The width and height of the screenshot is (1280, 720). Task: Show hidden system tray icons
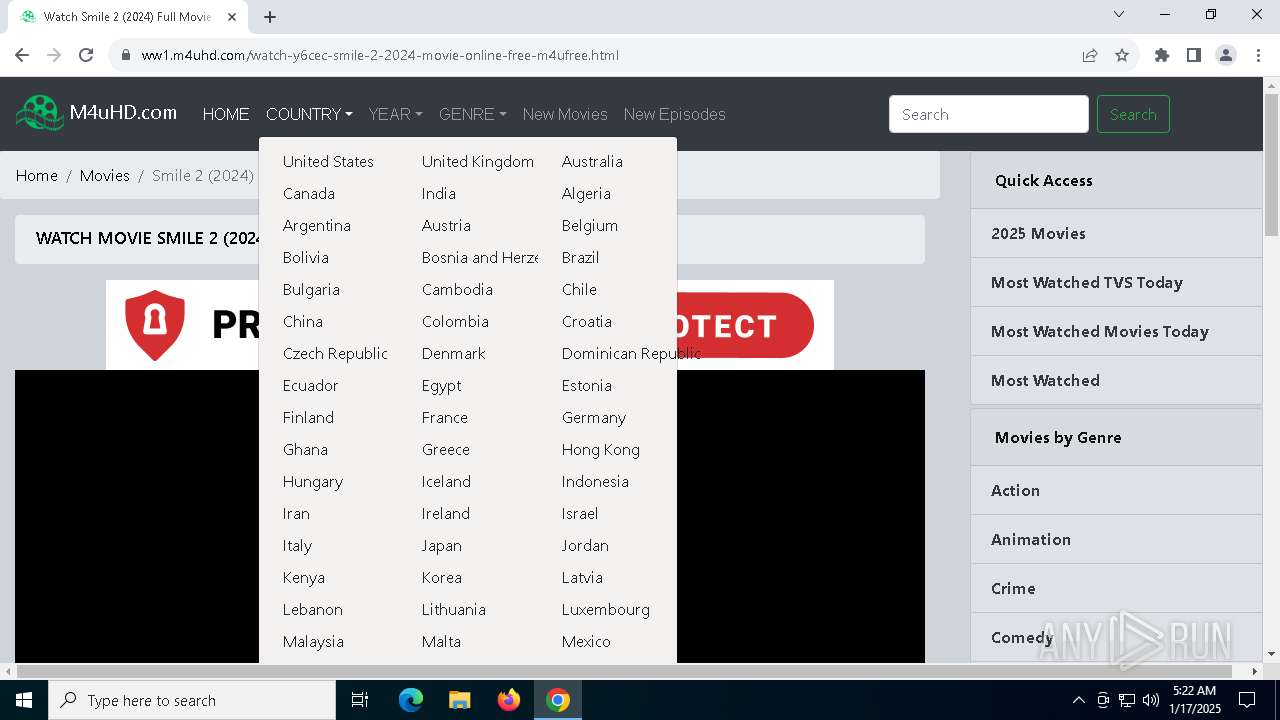point(1078,700)
